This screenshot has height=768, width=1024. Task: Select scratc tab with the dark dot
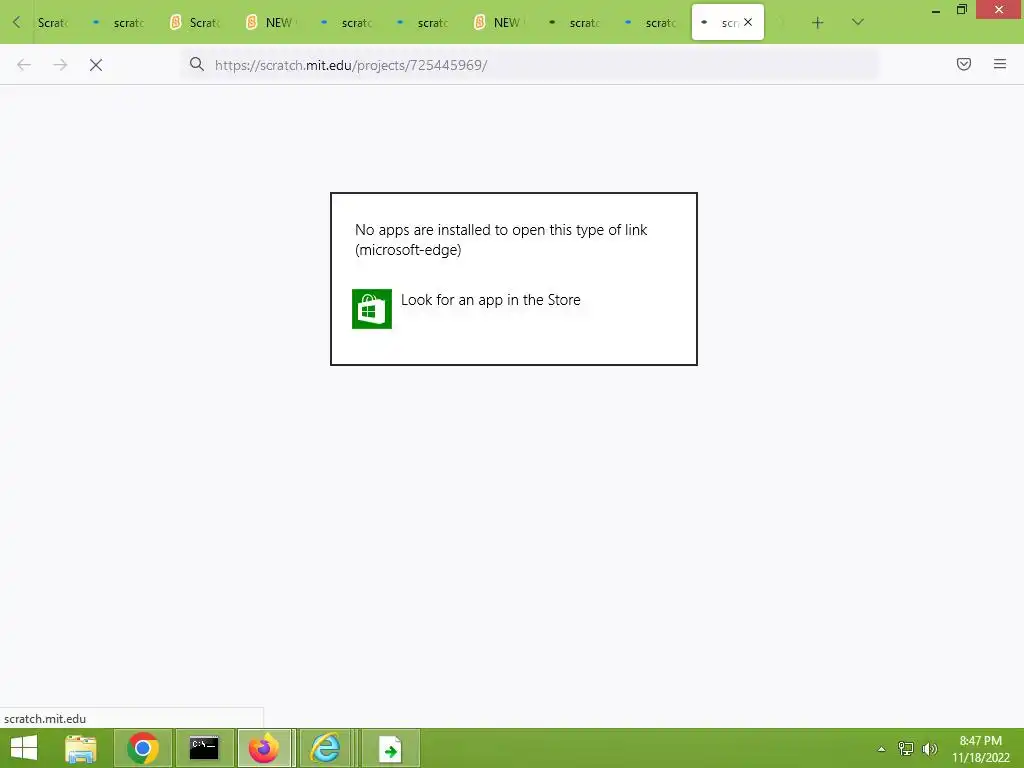pos(575,23)
